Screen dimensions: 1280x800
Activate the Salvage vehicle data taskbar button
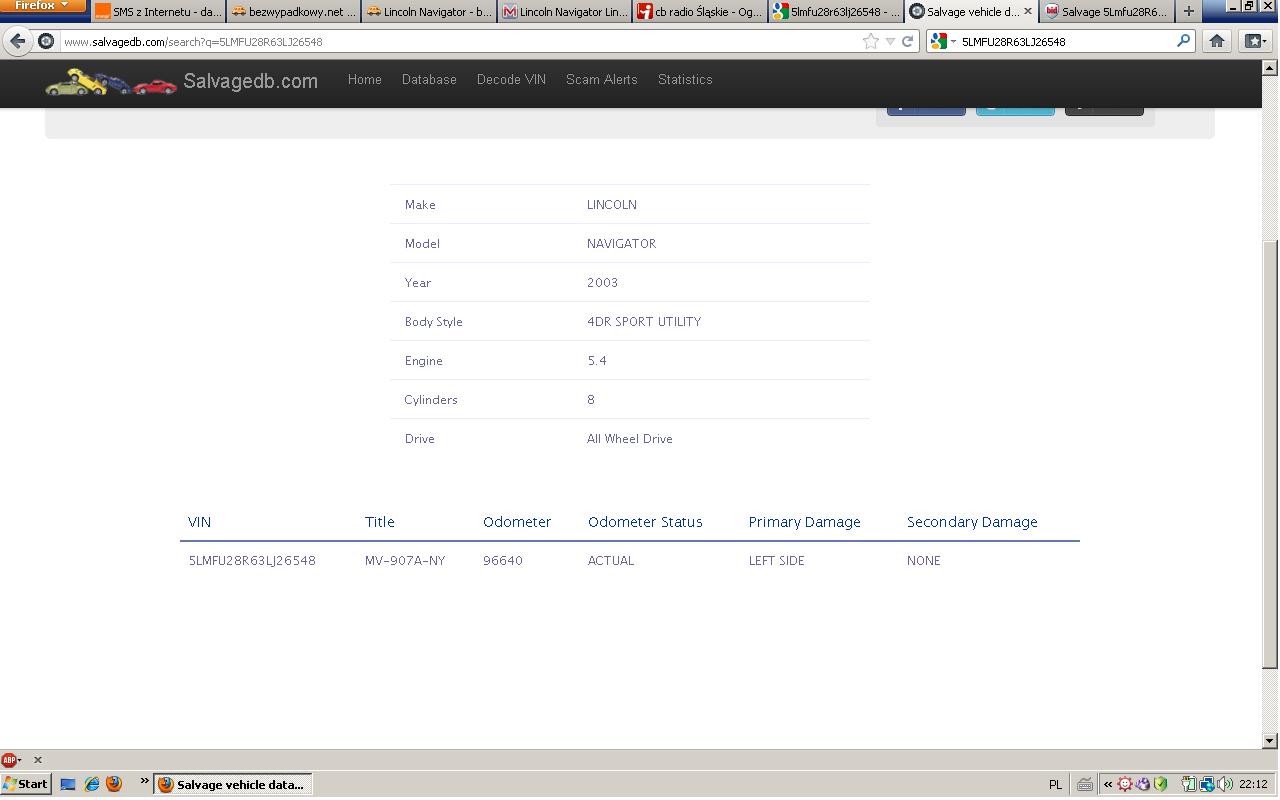click(233, 785)
